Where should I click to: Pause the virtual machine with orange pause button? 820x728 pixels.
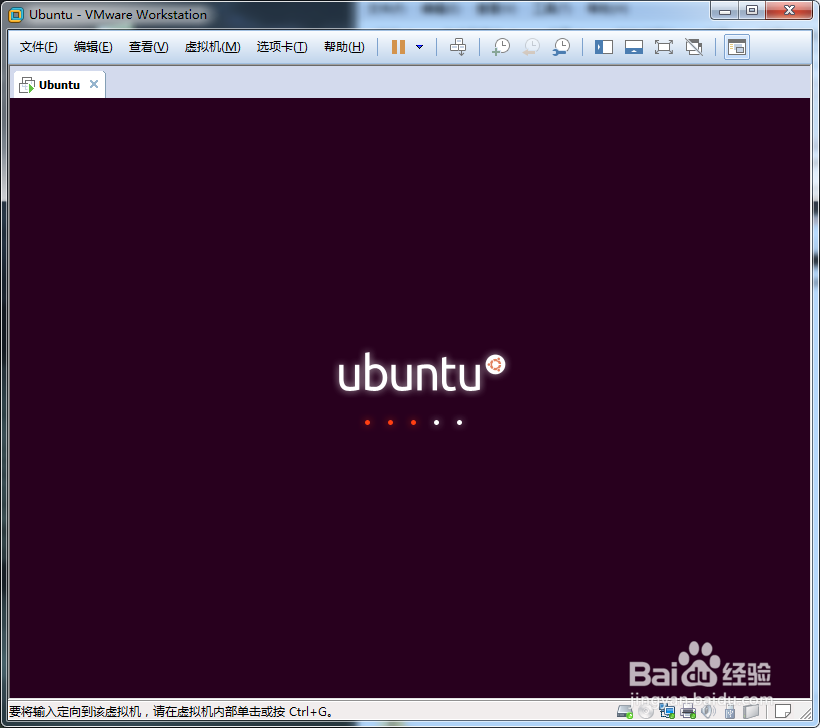point(398,47)
